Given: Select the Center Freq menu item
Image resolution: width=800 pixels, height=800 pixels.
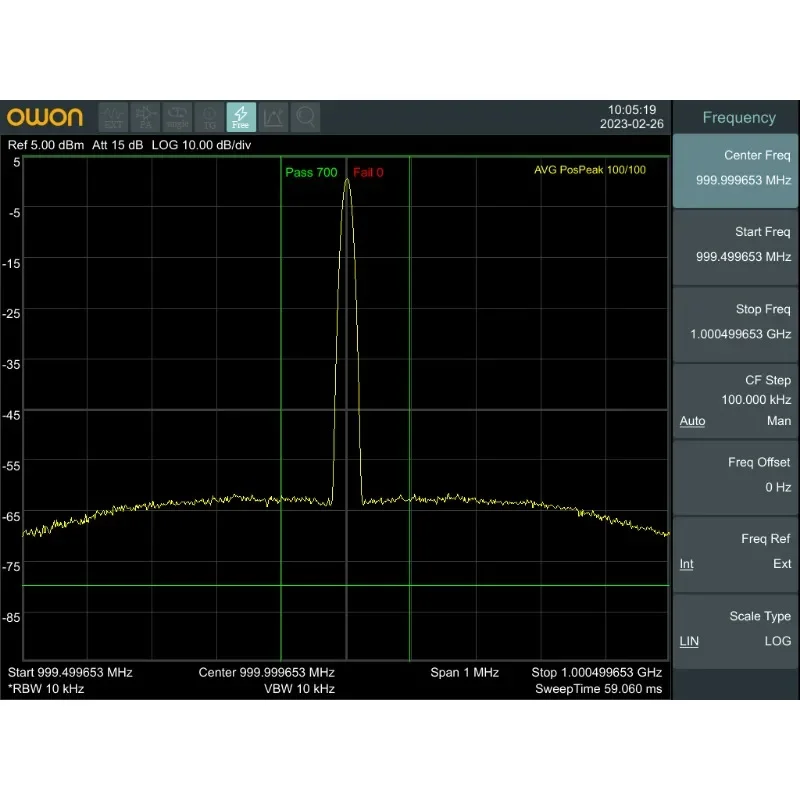Looking at the screenshot, I should pyautogui.click(x=735, y=168).
